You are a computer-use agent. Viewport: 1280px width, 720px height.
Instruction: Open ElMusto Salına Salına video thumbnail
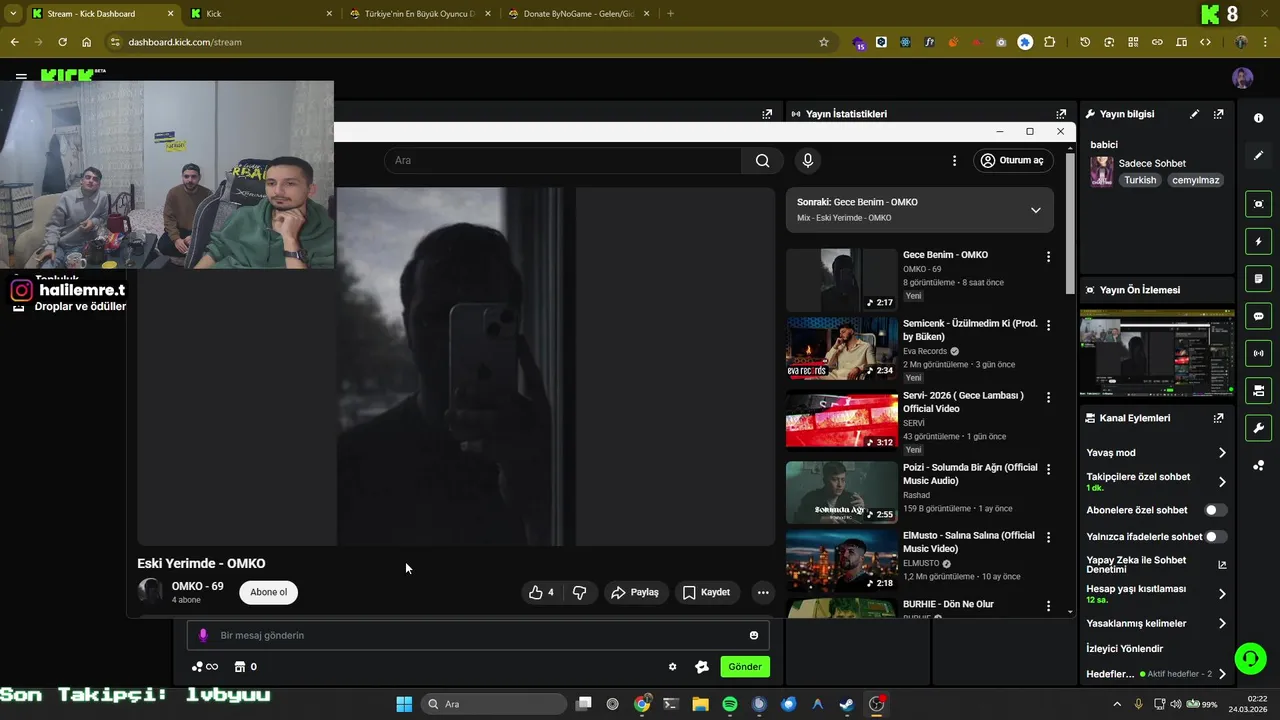click(x=842, y=560)
